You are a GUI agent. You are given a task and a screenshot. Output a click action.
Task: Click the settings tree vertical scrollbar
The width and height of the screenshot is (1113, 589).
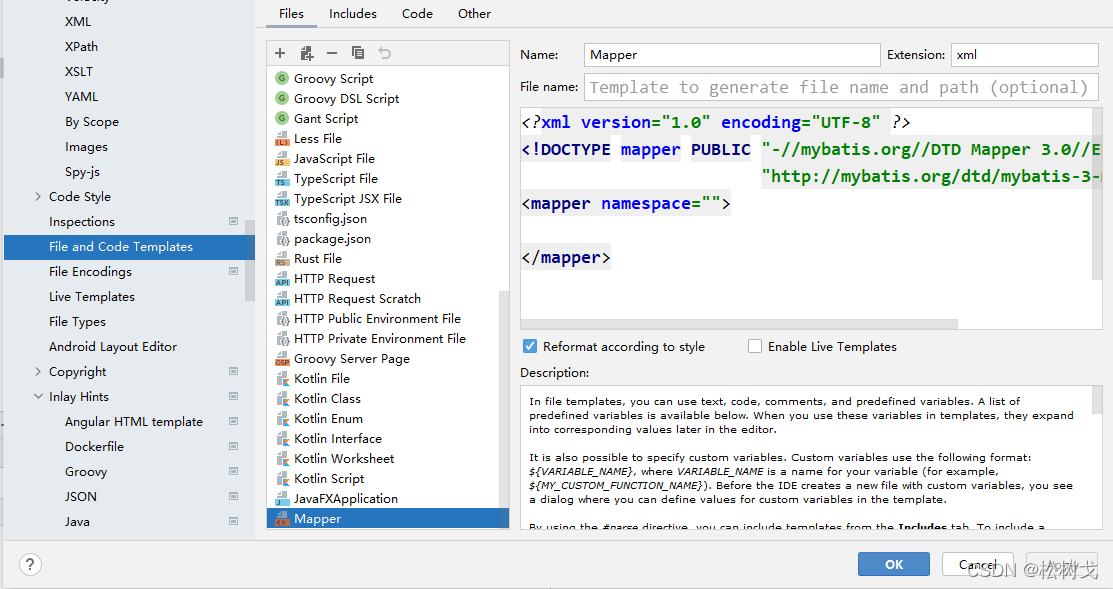[250, 260]
